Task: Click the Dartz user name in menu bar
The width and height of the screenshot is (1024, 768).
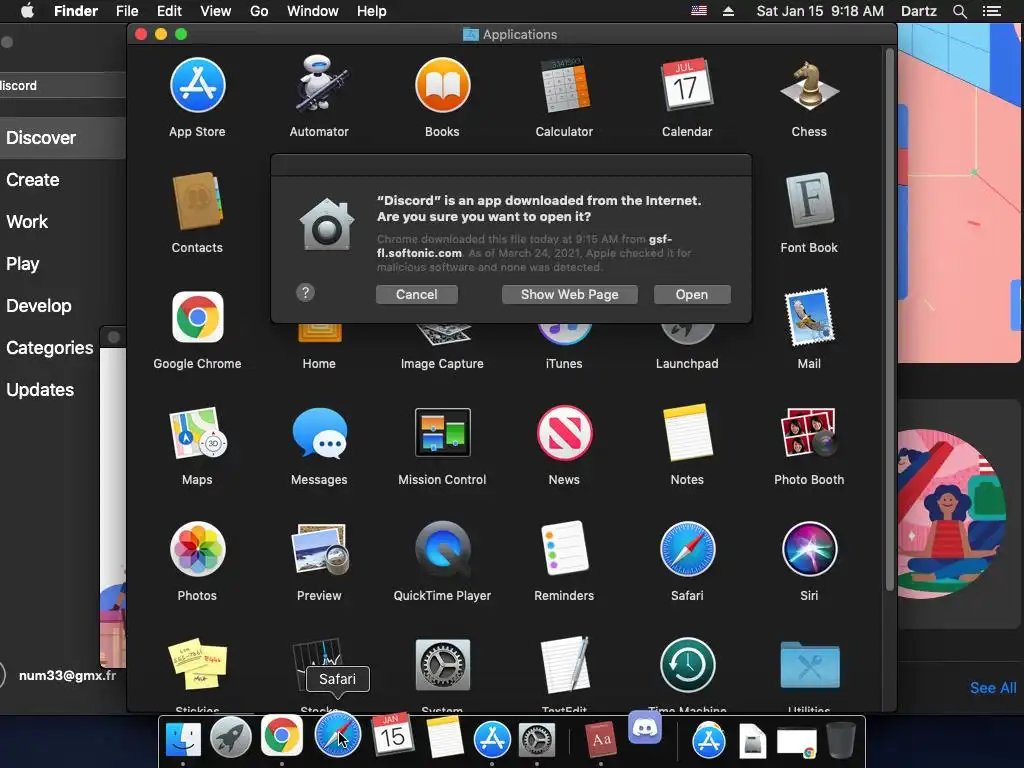Action: point(919,11)
